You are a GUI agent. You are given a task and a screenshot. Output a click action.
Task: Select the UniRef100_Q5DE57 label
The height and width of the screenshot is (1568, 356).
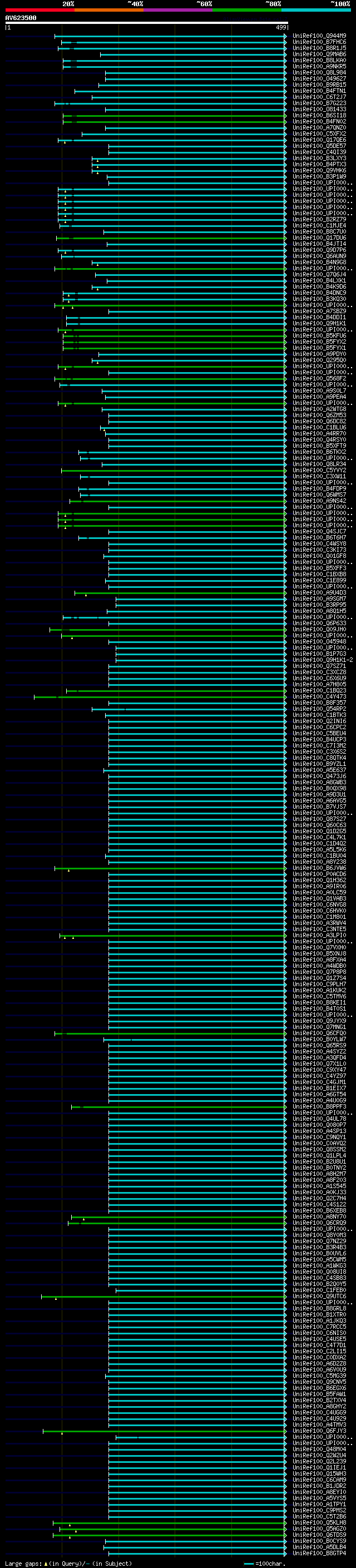coord(319,146)
